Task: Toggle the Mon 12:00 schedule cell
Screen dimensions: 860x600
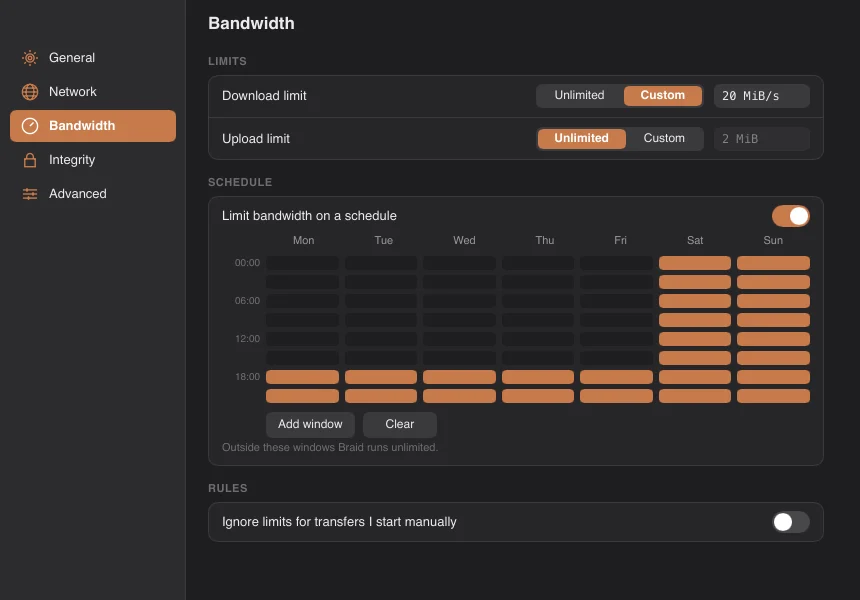Action: coord(302,339)
